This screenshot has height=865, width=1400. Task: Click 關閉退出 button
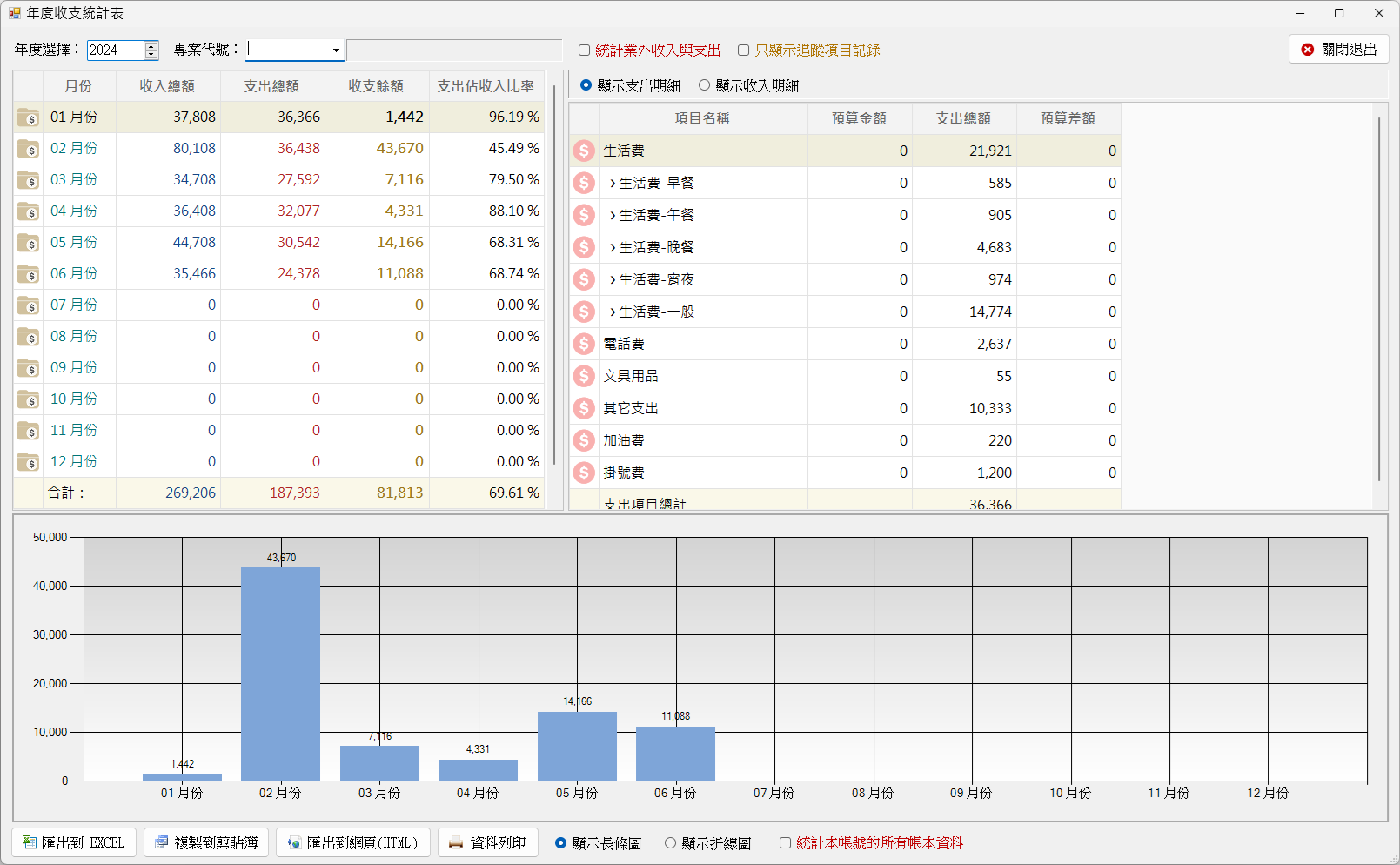(1339, 50)
